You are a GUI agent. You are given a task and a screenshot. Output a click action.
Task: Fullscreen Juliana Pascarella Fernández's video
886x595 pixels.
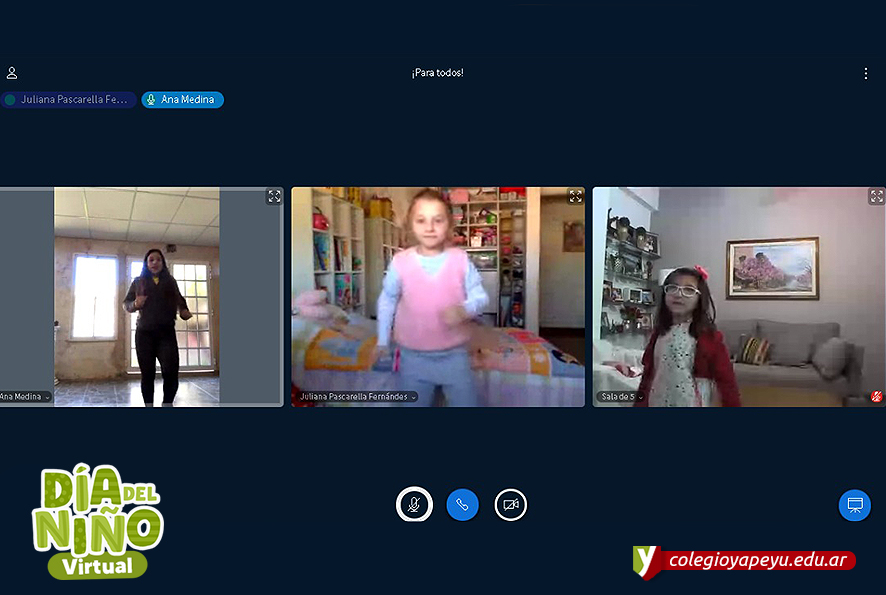click(575, 197)
